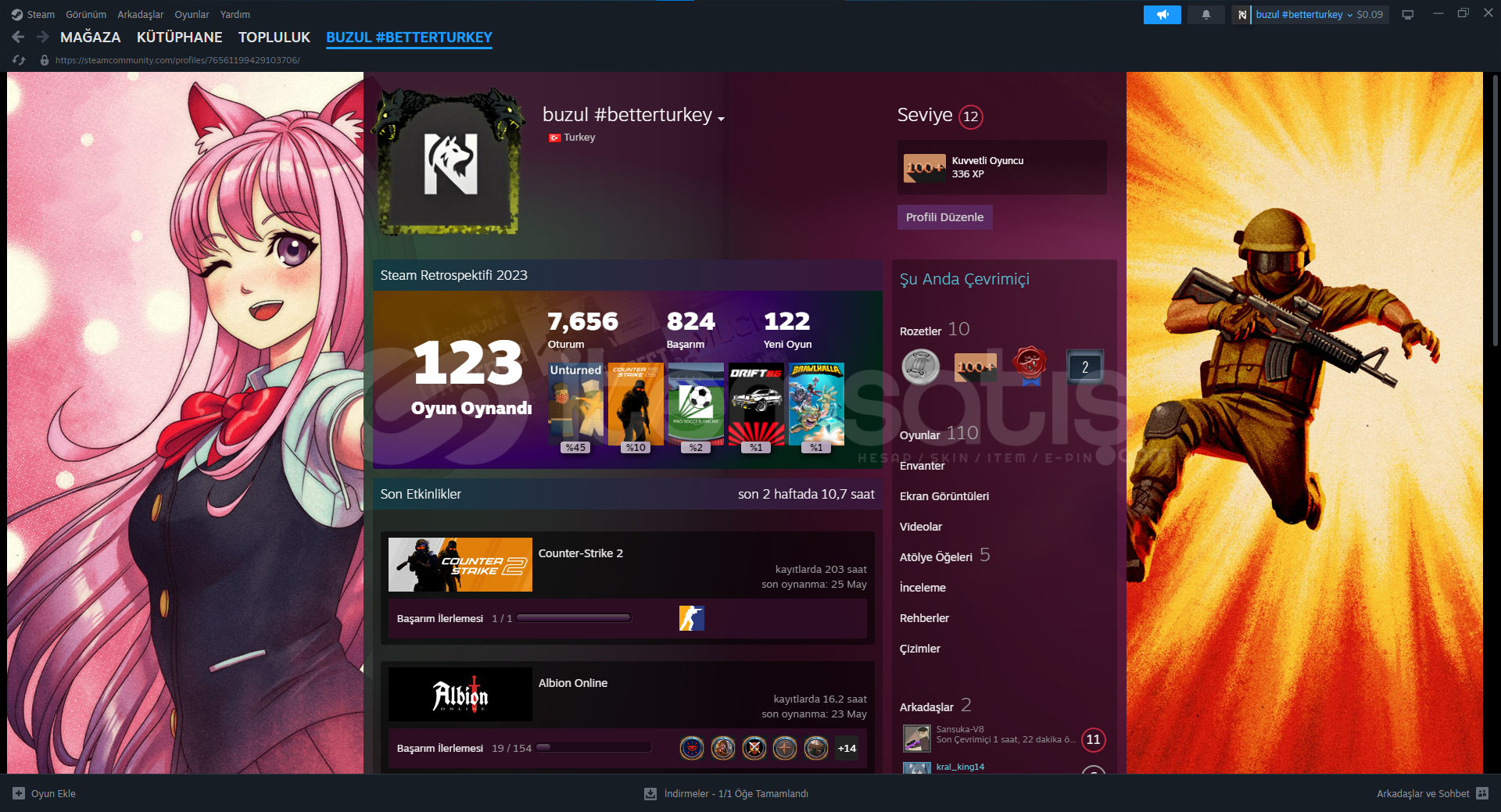Open the Oyunlar 110 link

pyautogui.click(x=939, y=434)
